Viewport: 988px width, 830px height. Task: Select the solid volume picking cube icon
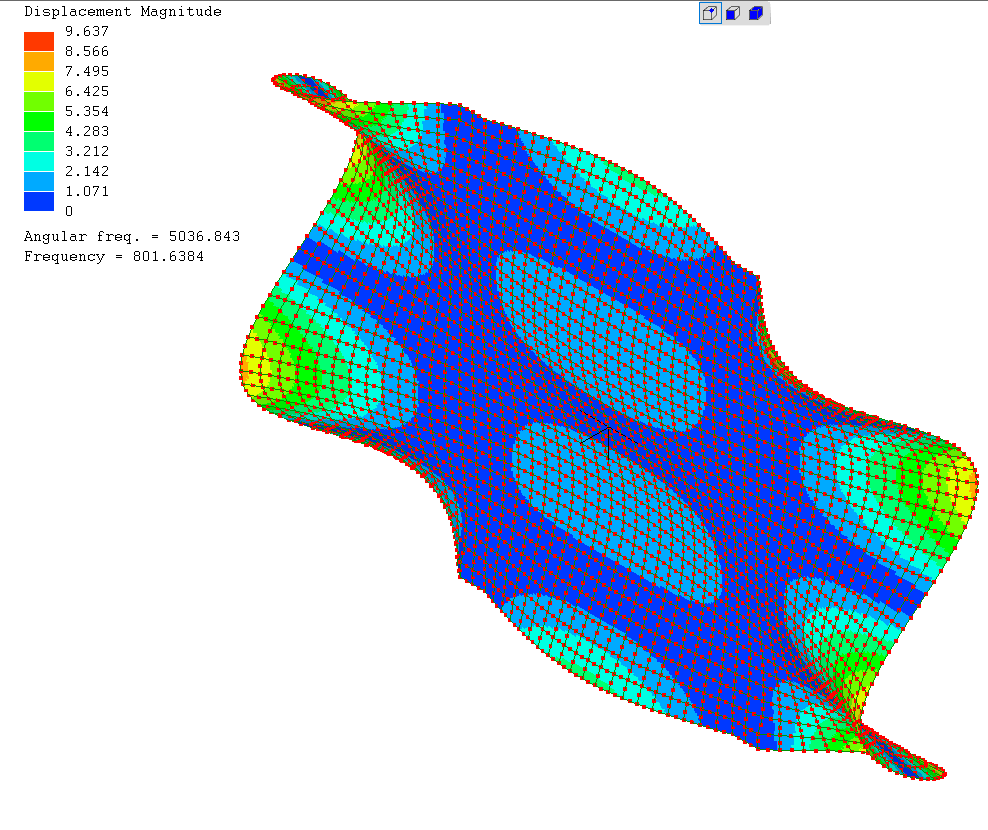(x=755, y=13)
